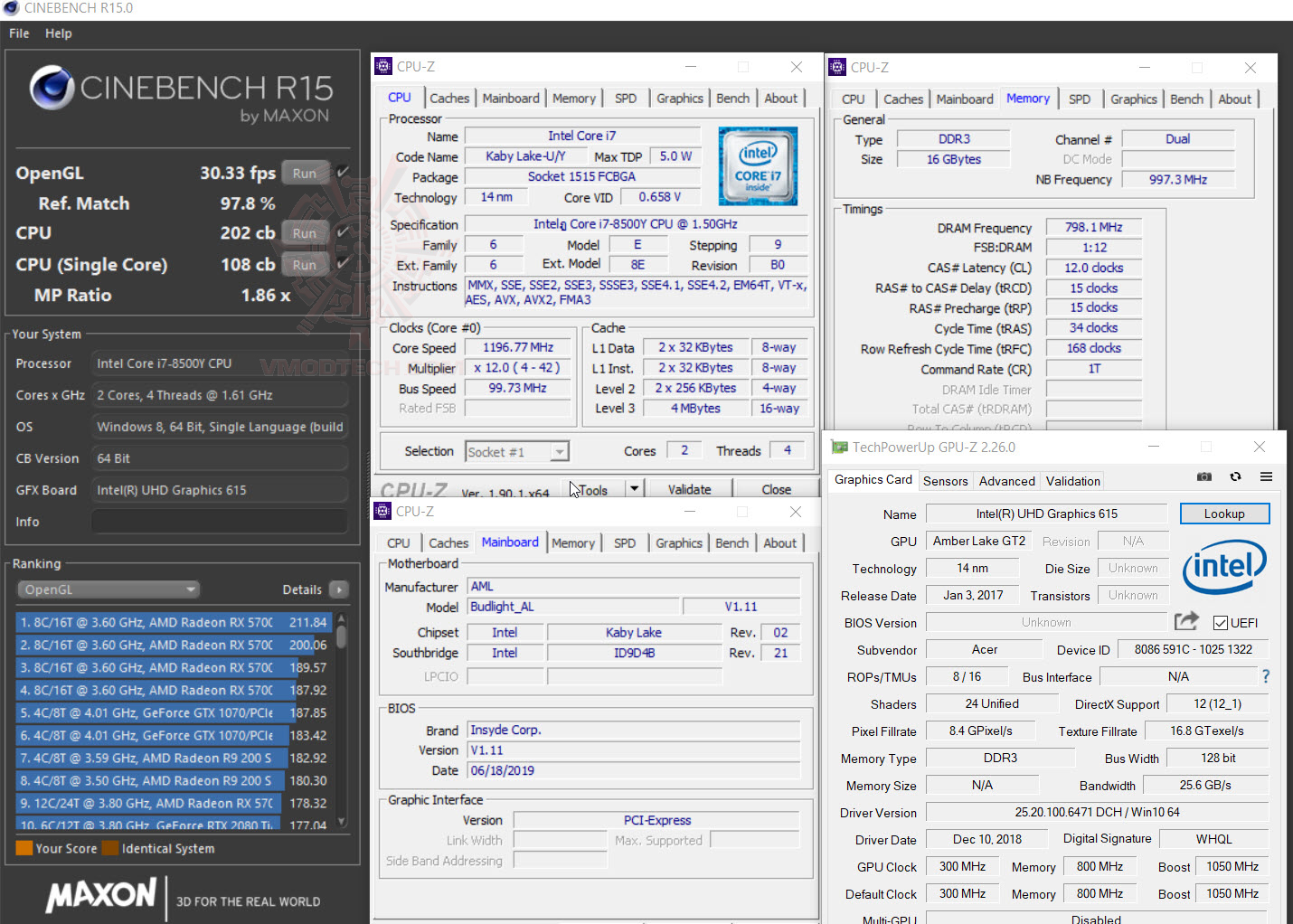Click the BIOS Date value 06/18/2019
This screenshot has height=924, width=1293.
coord(634,770)
